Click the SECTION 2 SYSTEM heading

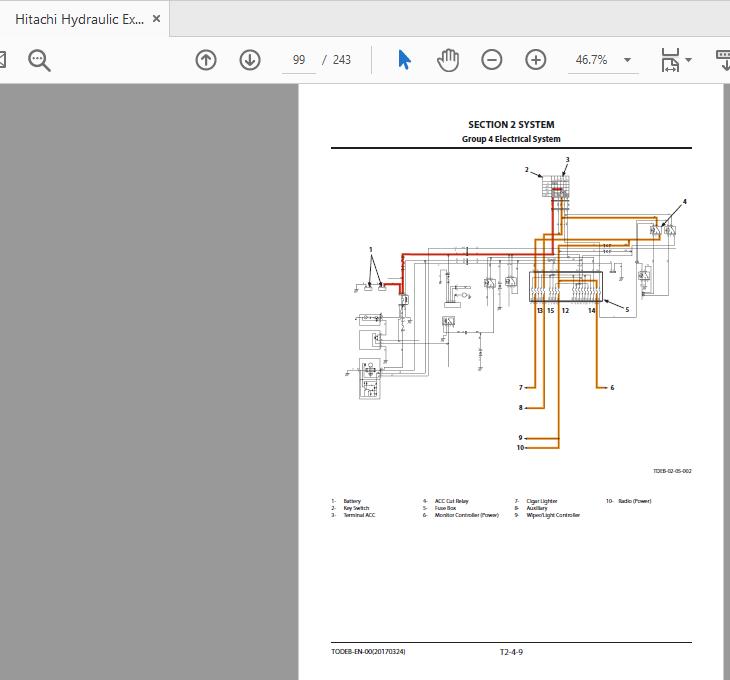point(511,125)
